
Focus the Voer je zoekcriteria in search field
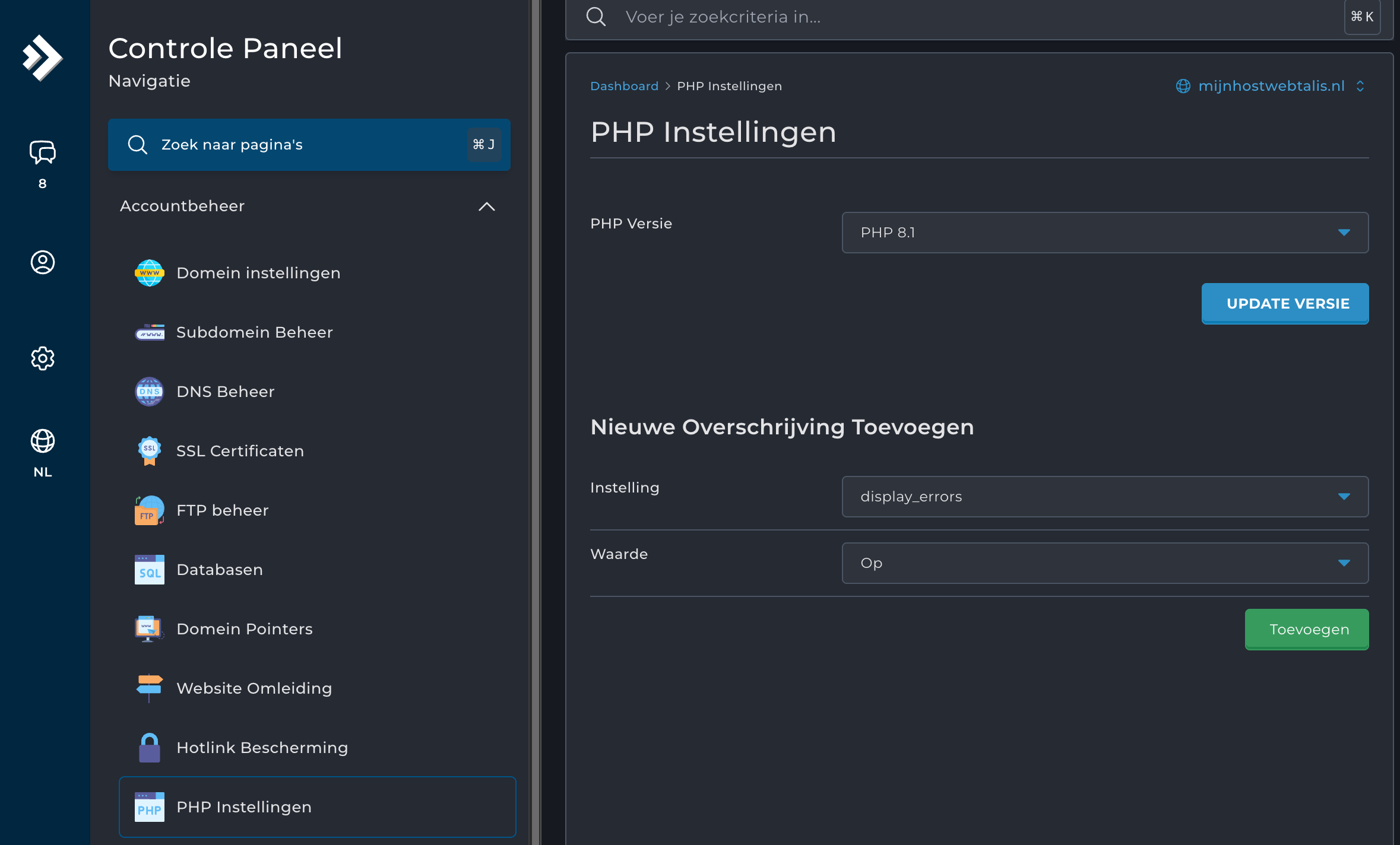click(980, 18)
